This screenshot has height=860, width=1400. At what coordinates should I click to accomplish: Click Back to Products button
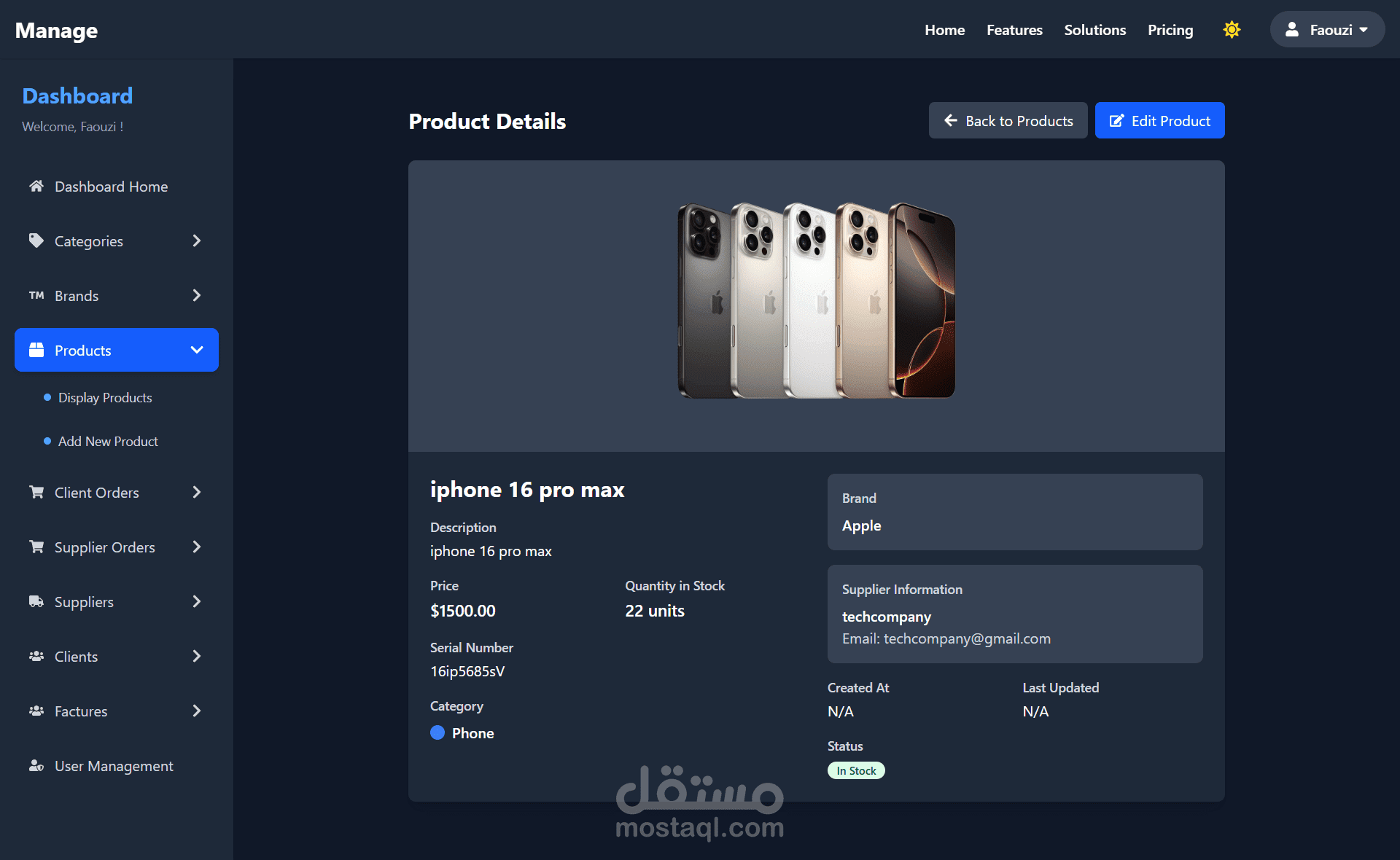coord(1008,121)
